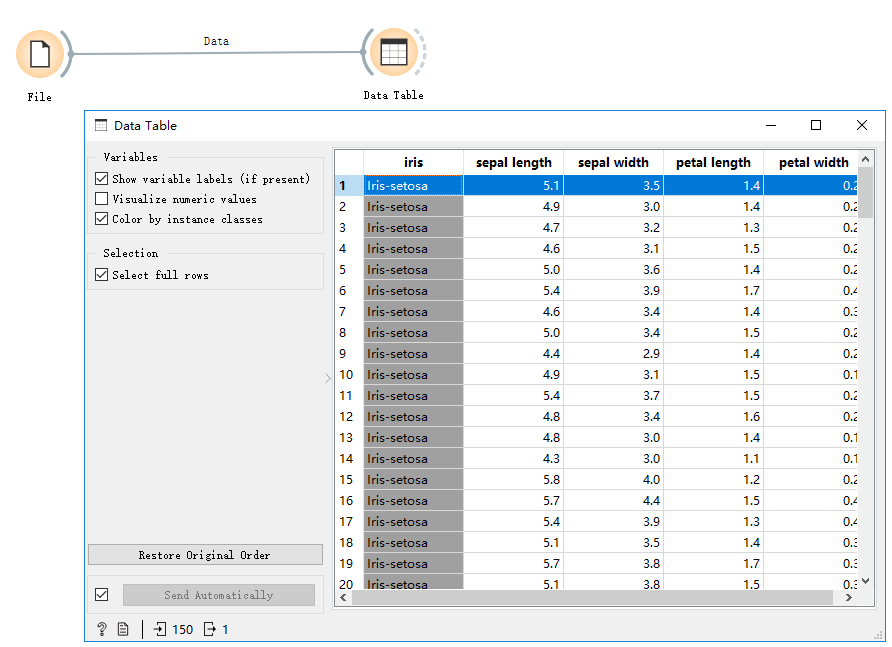Select row header number 5
Viewport: 892px width, 647px height.
tap(349, 270)
